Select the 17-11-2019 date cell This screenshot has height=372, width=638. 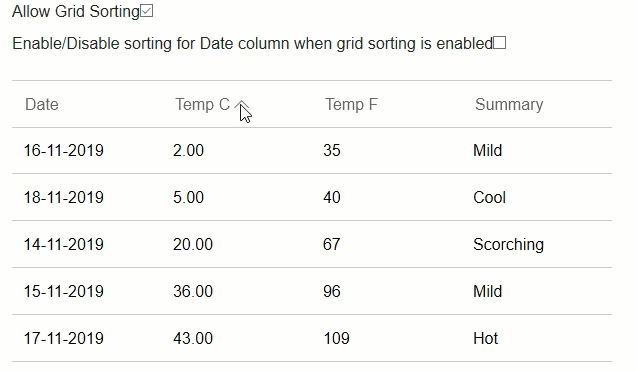63,339
